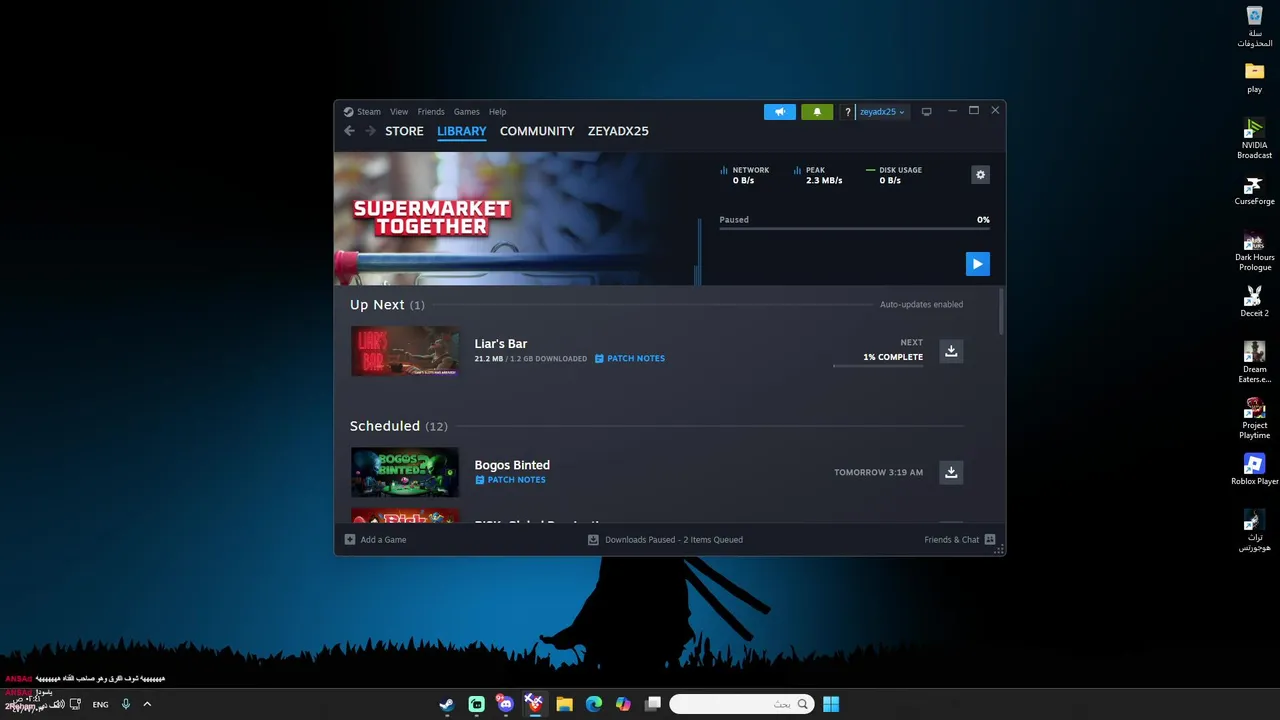Click the Add a Game plus icon
The width and height of the screenshot is (1280, 720).
(x=350, y=540)
